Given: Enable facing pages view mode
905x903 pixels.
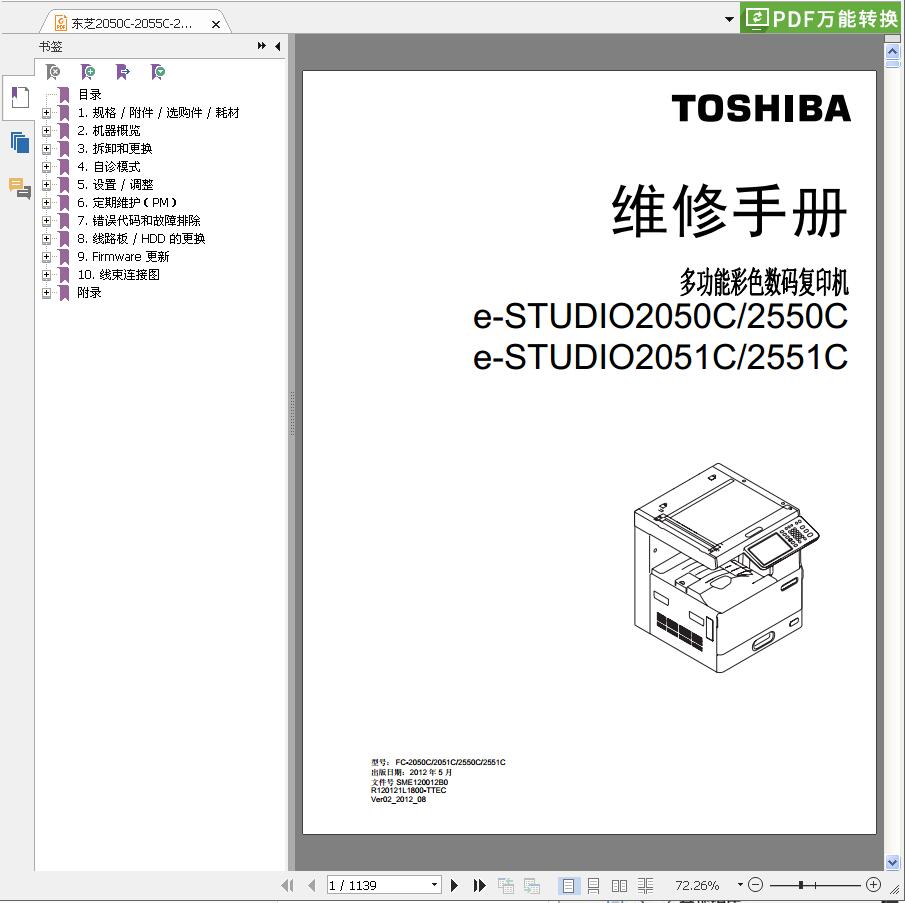Looking at the screenshot, I should (x=619, y=885).
